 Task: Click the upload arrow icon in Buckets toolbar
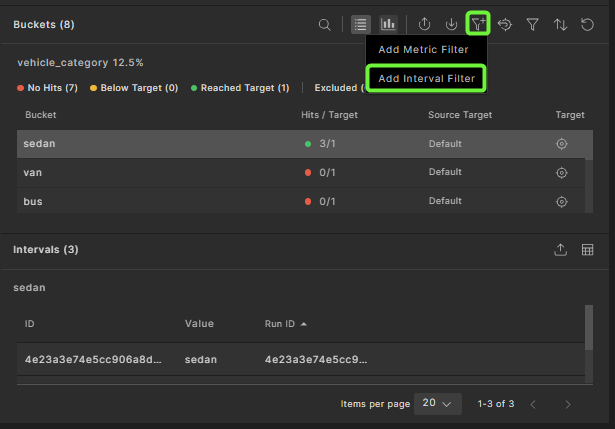click(x=425, y=24)
